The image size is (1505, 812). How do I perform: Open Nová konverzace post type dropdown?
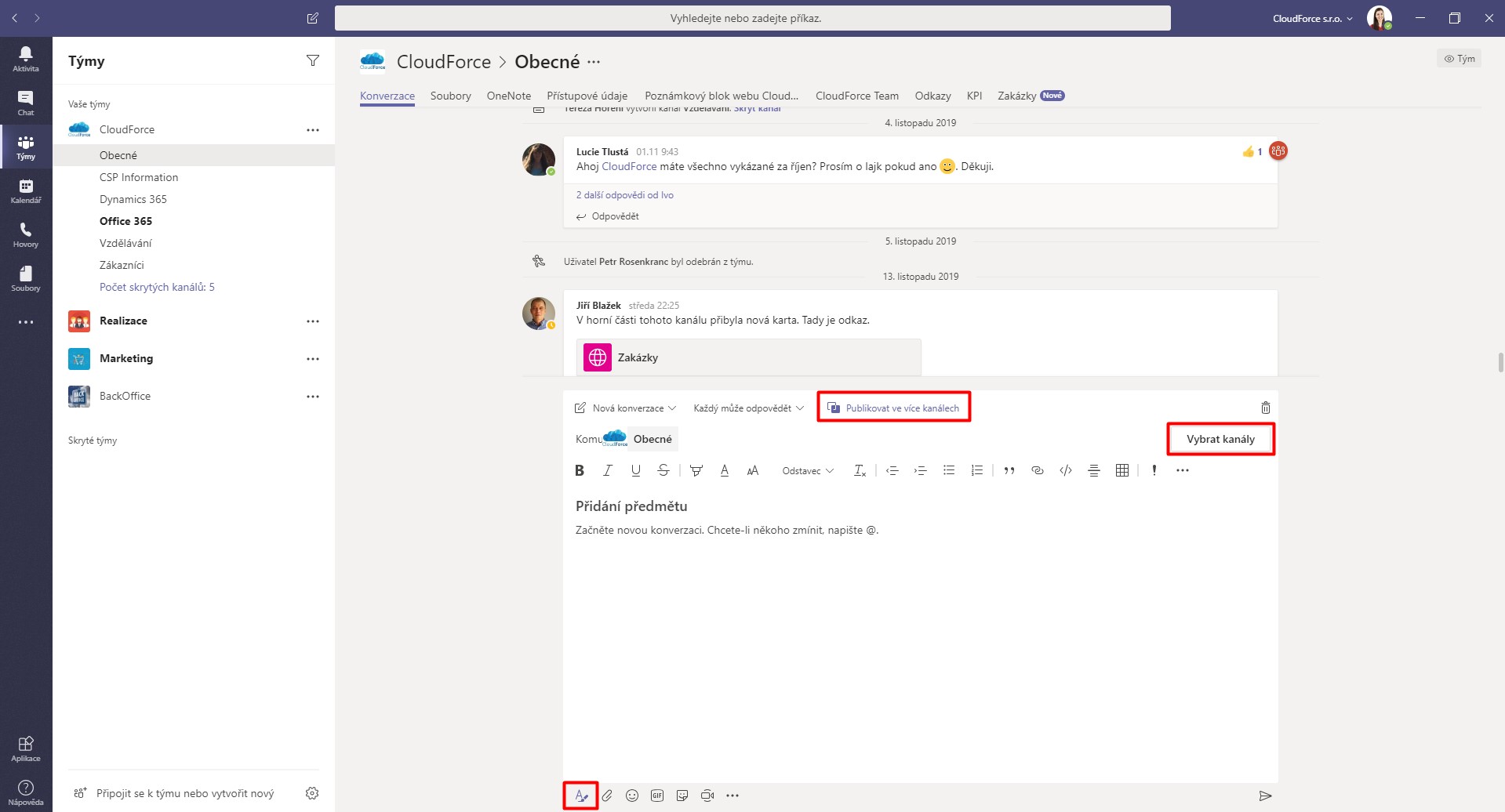pos(625,408)
